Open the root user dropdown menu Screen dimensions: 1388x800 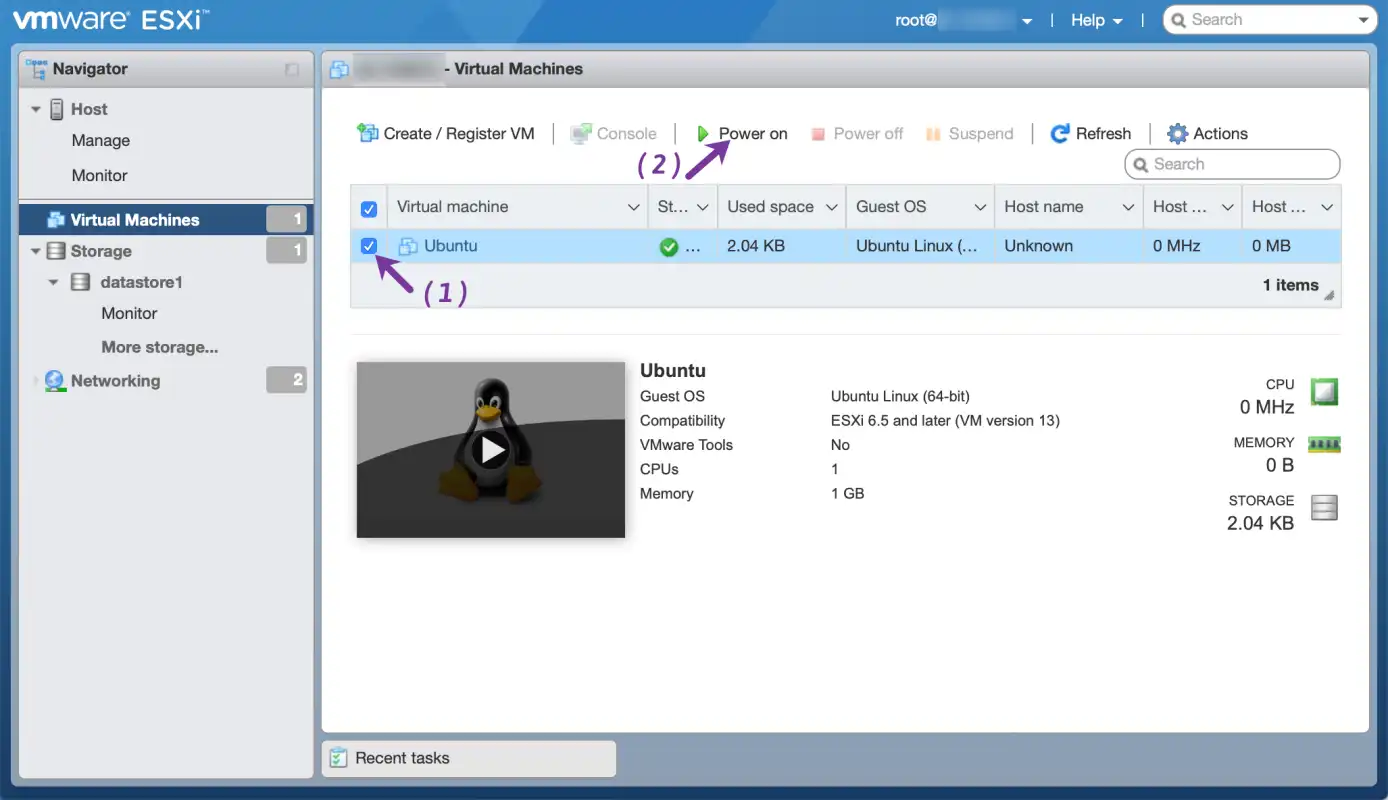(x=964, y=20)
